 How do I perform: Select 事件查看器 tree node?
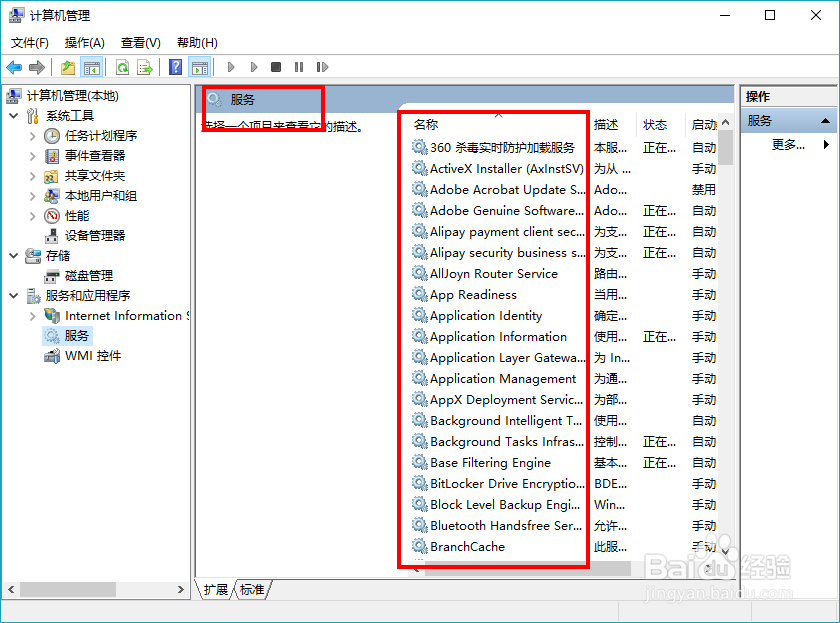click(95, 156)
